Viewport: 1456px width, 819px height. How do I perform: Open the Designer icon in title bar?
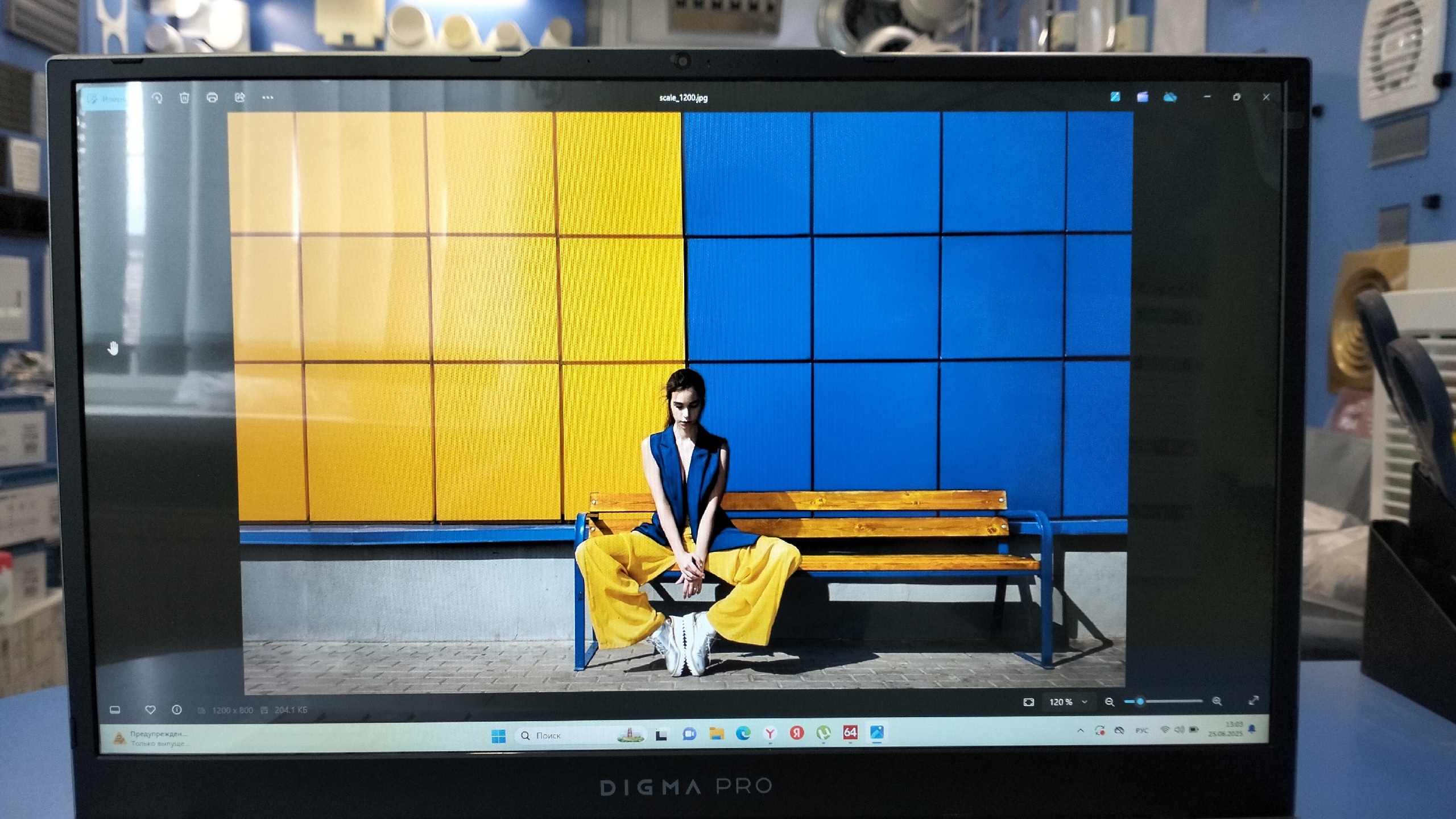coord(1115,97)
